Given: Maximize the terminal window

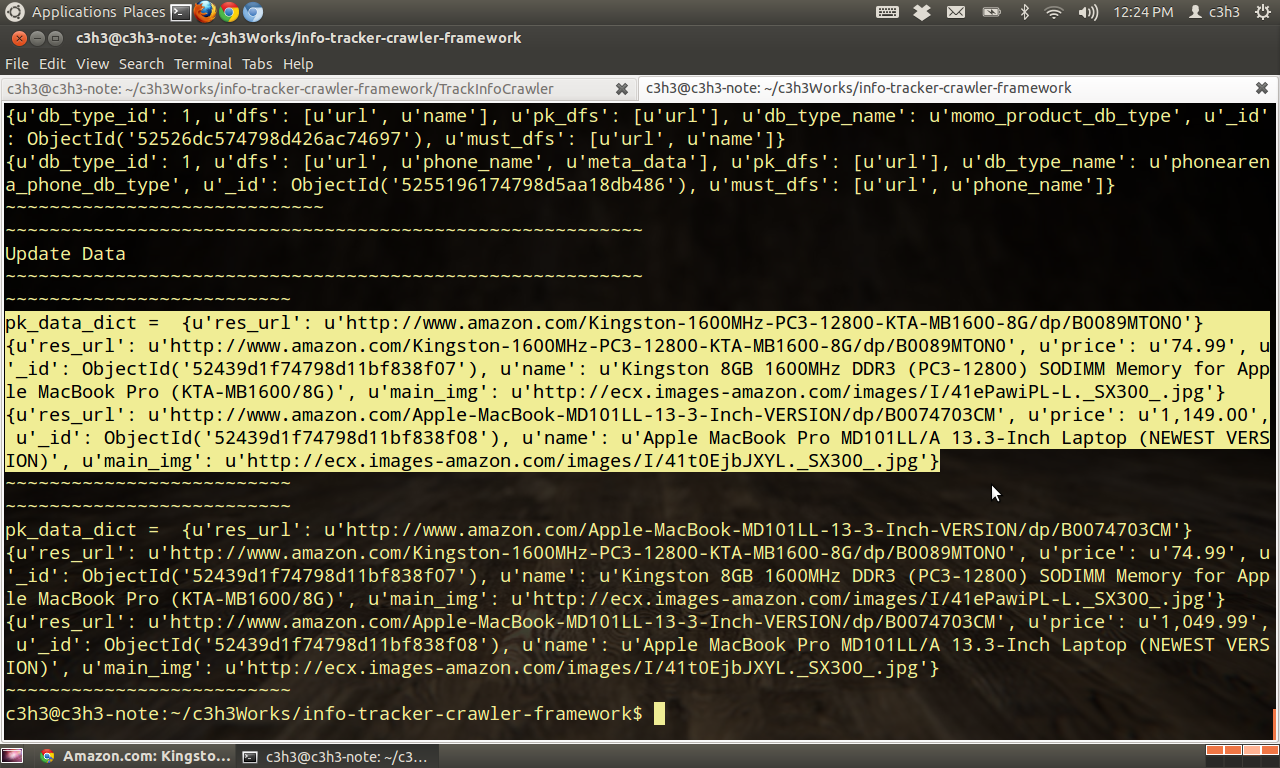Looking at the screenshot, I should coord(55,38).
